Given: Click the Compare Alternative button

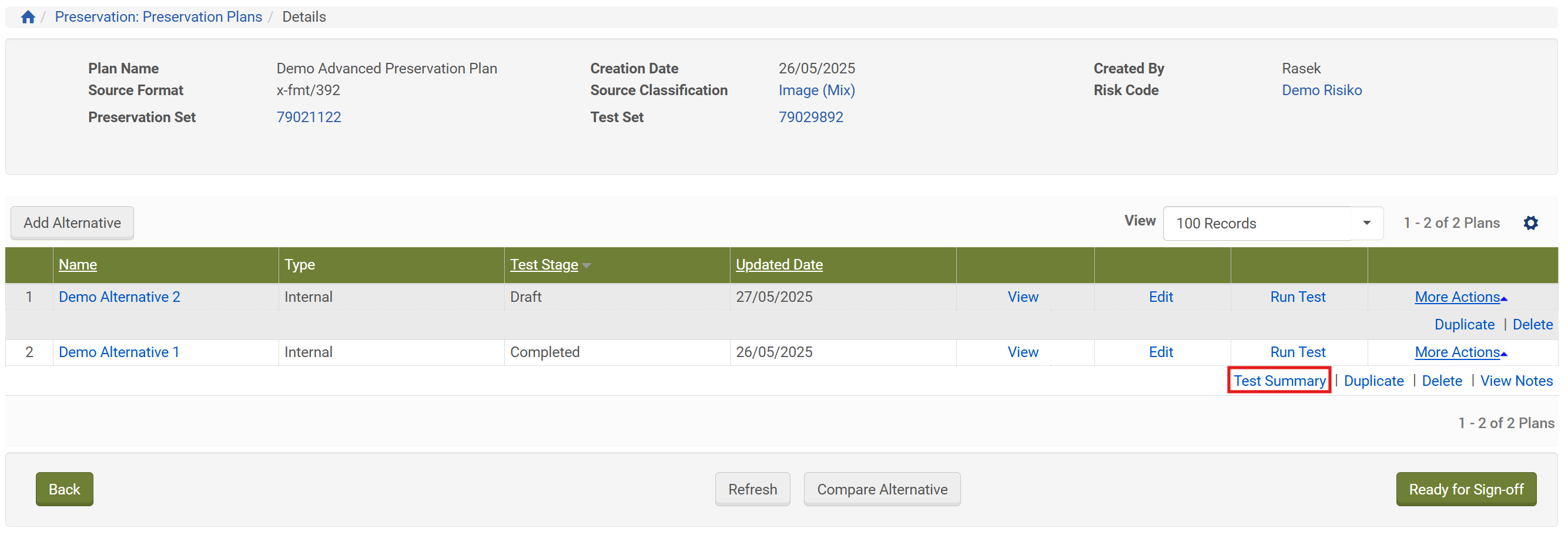Looking at the screenshot, I should point(882,489).
